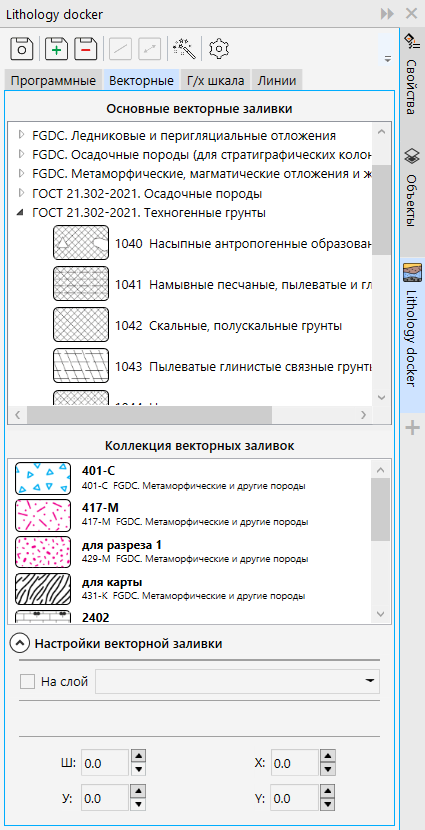
Task: Expand FGDC Ледниковые и перигляциальные отложения
Action: click(x=21, y=135)
